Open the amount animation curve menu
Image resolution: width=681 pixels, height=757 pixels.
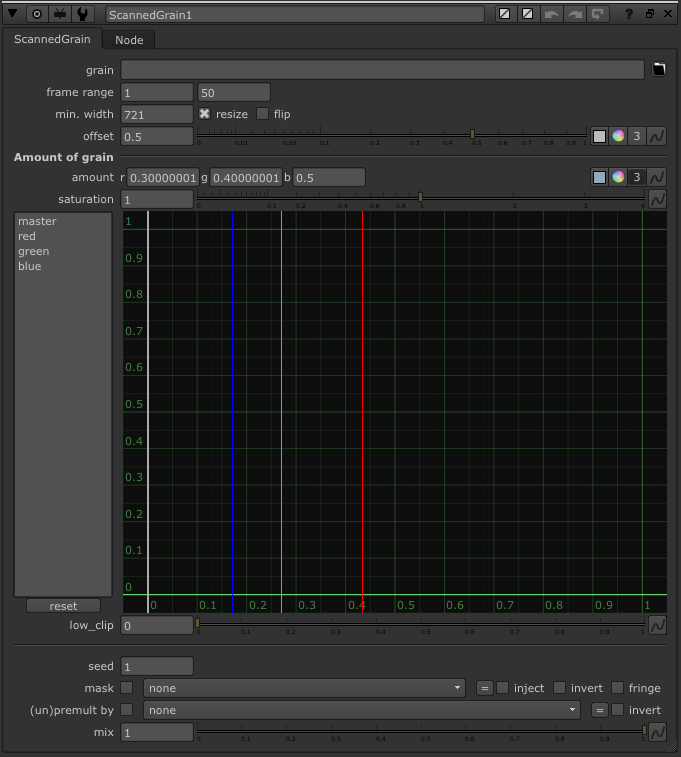[x=657, y=177]
